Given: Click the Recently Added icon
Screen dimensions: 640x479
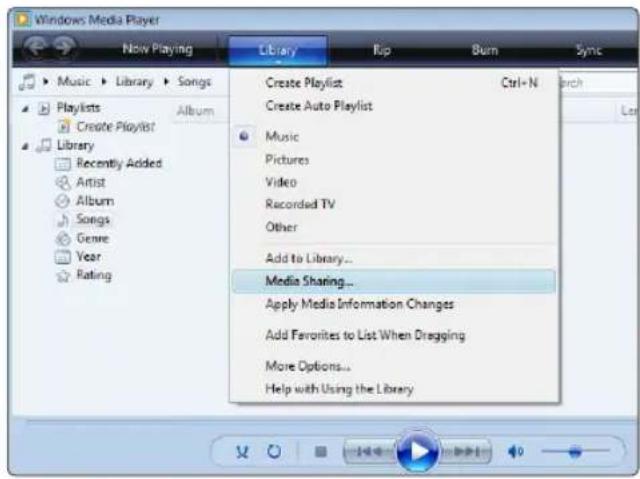Looking at the screenshot, I should tap(63, 164).
